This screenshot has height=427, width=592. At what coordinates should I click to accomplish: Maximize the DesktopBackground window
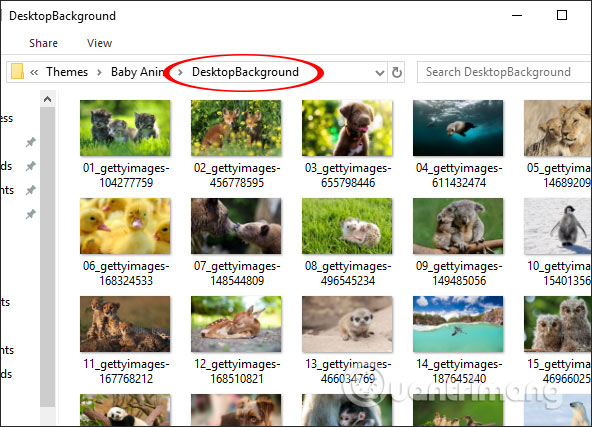(x=562, y=15)
